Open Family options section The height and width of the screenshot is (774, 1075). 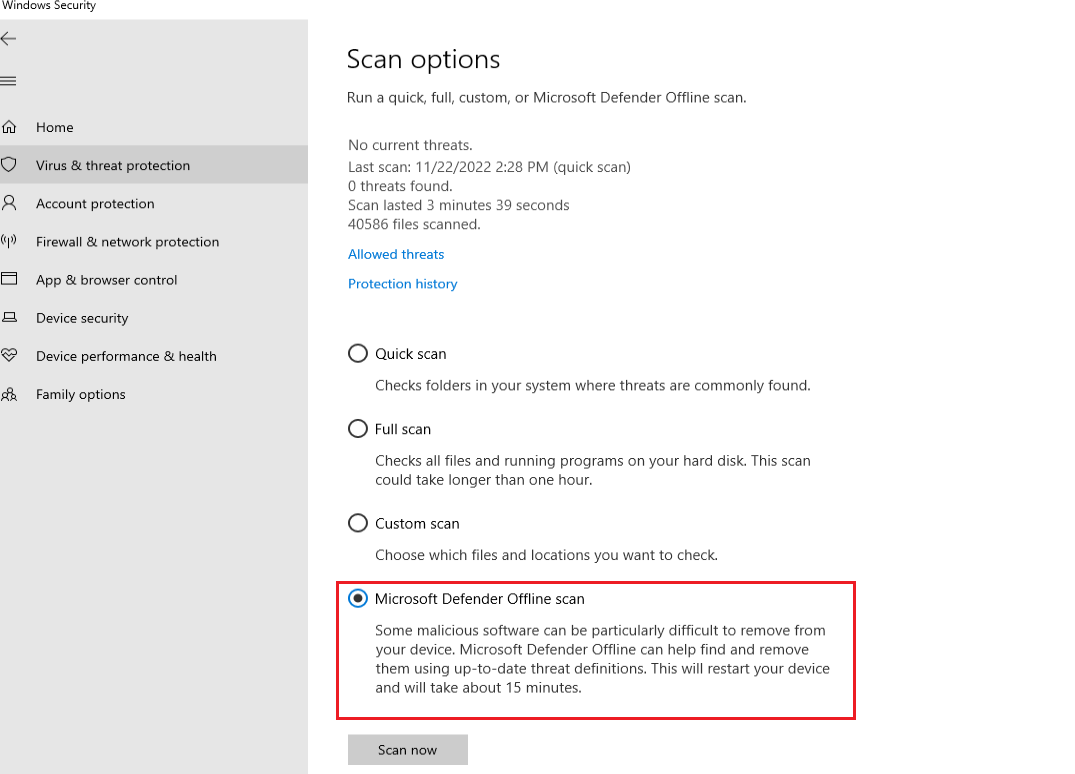(154, 394)
